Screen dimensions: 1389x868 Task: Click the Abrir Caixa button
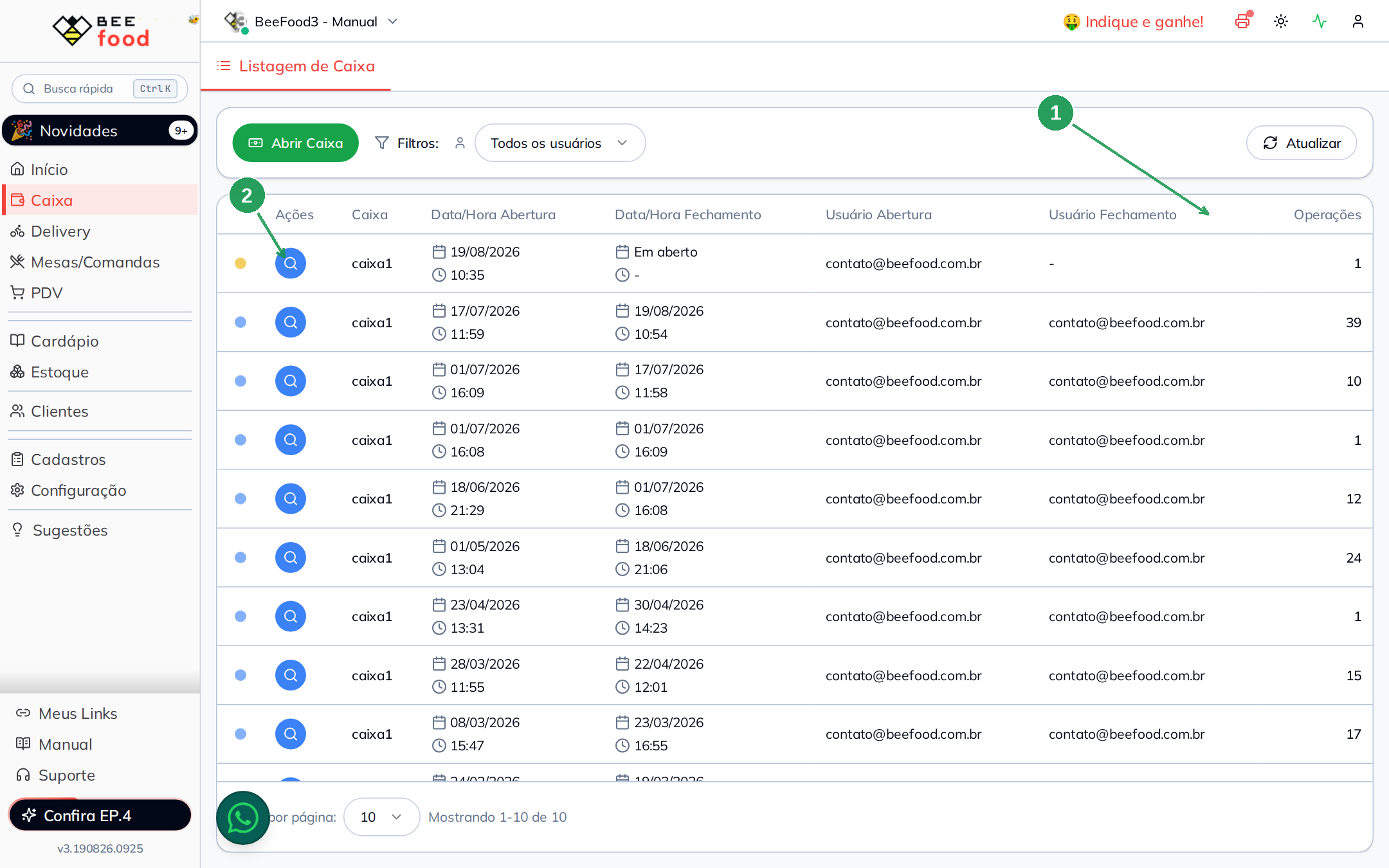[295, 143]
